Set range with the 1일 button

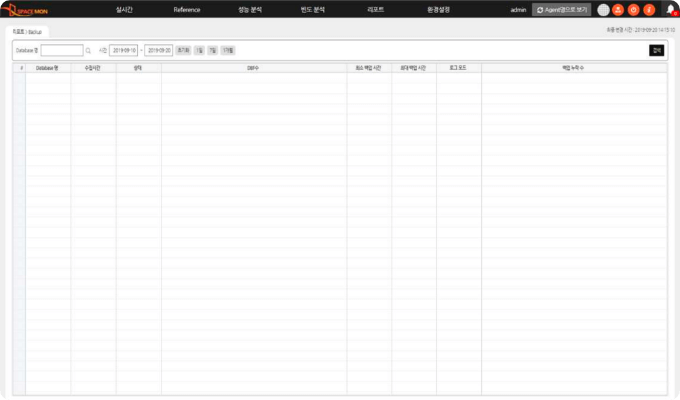[199, 50]
